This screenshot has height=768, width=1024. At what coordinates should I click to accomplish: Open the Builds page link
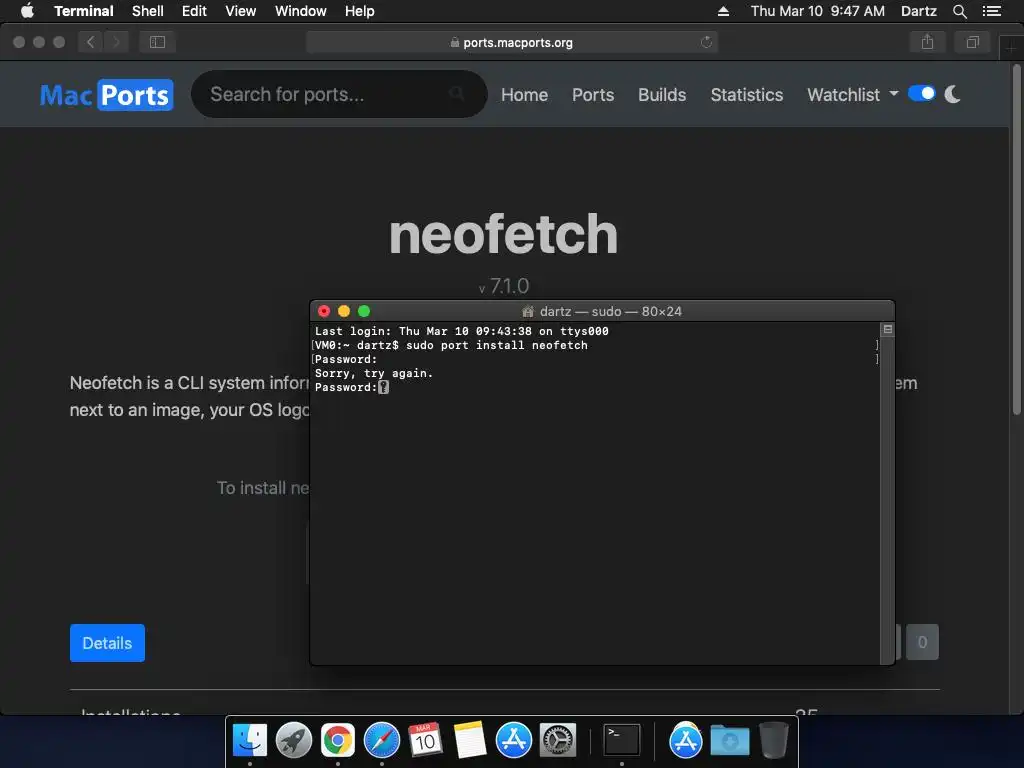(662, 95)
